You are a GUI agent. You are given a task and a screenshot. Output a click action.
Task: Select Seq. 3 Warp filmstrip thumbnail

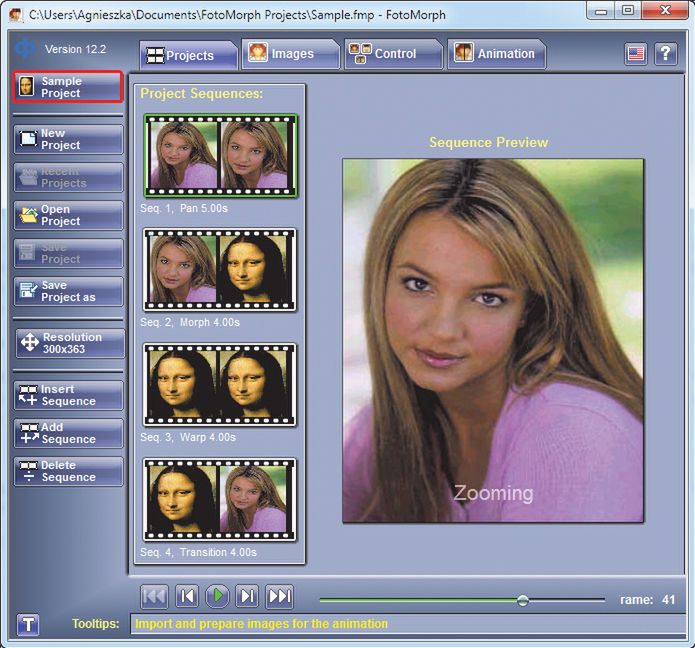coord(220,385)
